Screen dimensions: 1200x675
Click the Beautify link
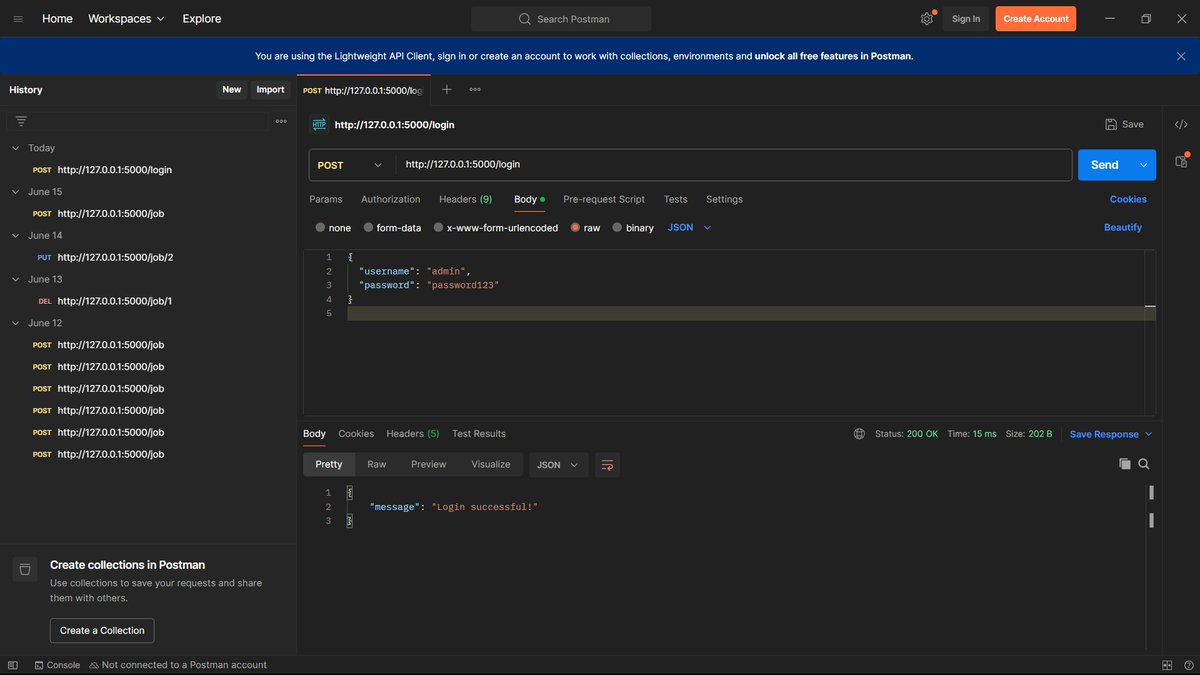[1123, 228]
